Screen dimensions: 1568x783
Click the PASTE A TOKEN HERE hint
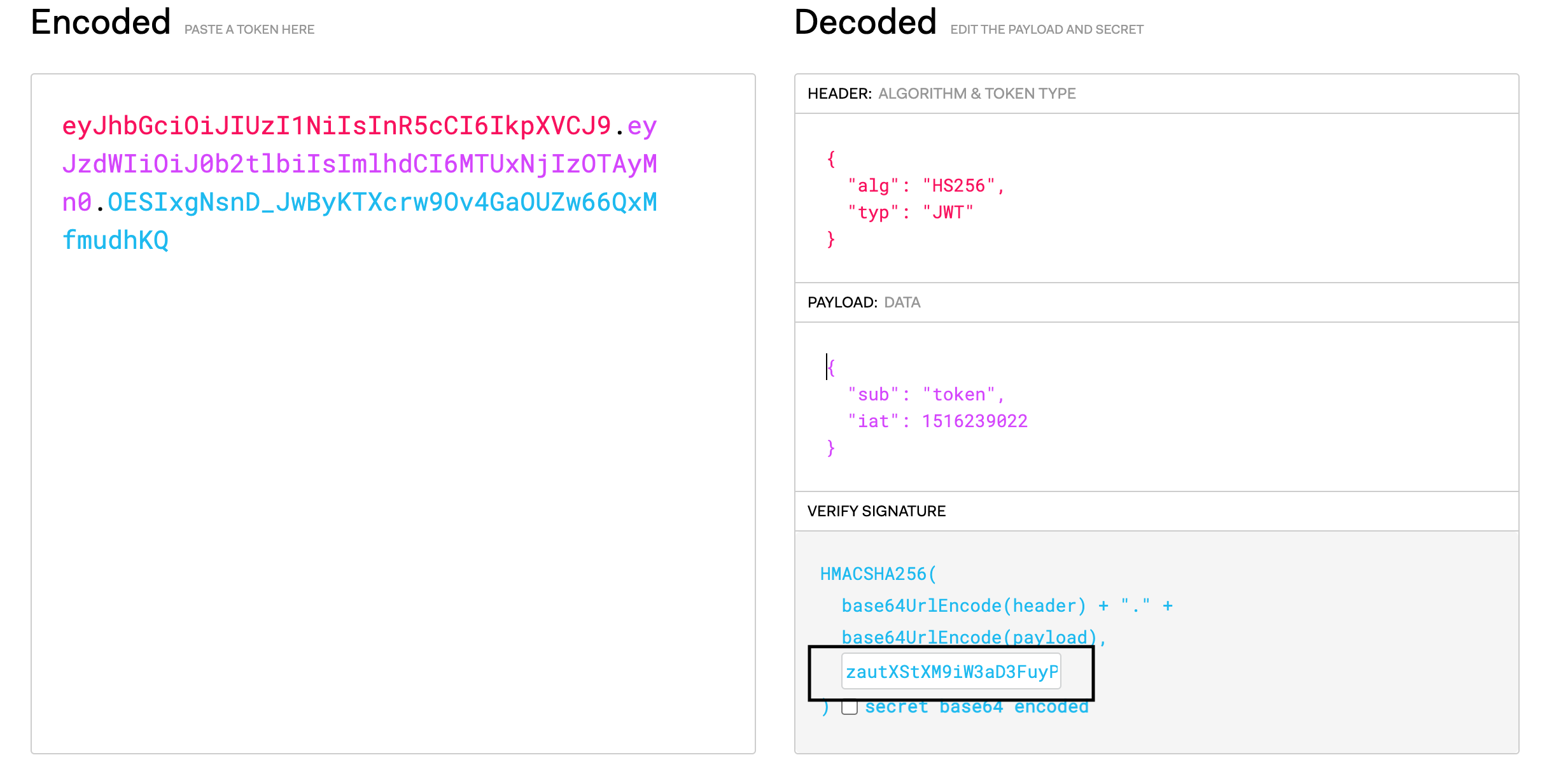pyautogui.click(x=249, y=29)
